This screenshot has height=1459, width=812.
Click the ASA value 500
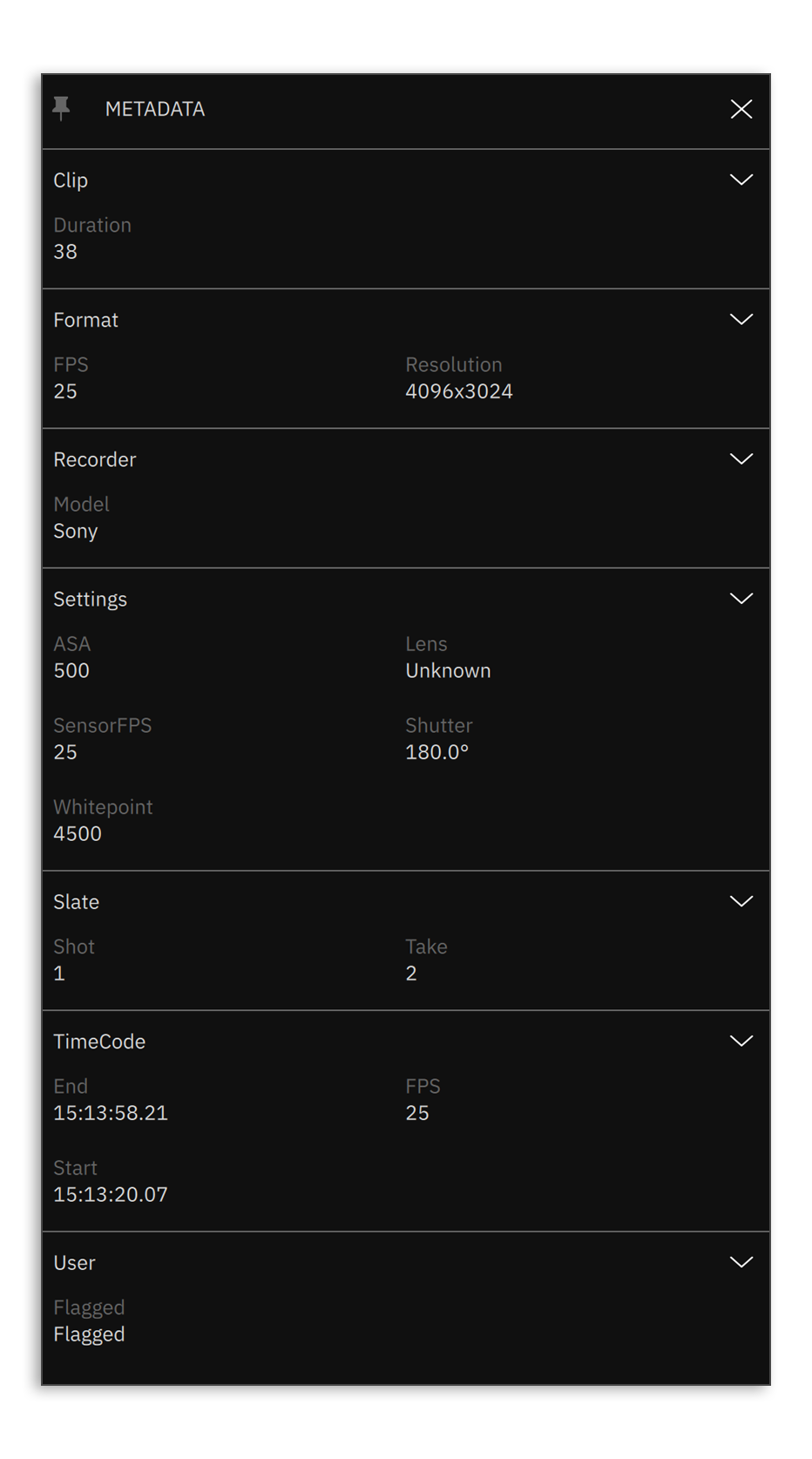pyautogui.click(x=71, y=670)
